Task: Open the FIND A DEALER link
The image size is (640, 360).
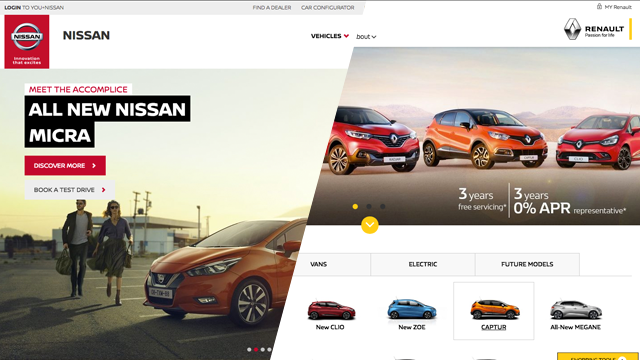Action: (272, 7)
